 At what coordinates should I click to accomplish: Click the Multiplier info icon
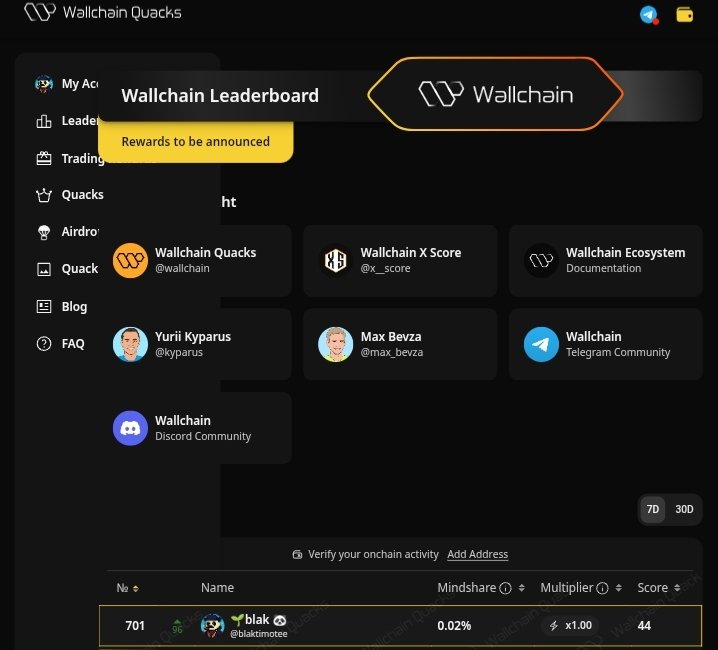point(603,588)
